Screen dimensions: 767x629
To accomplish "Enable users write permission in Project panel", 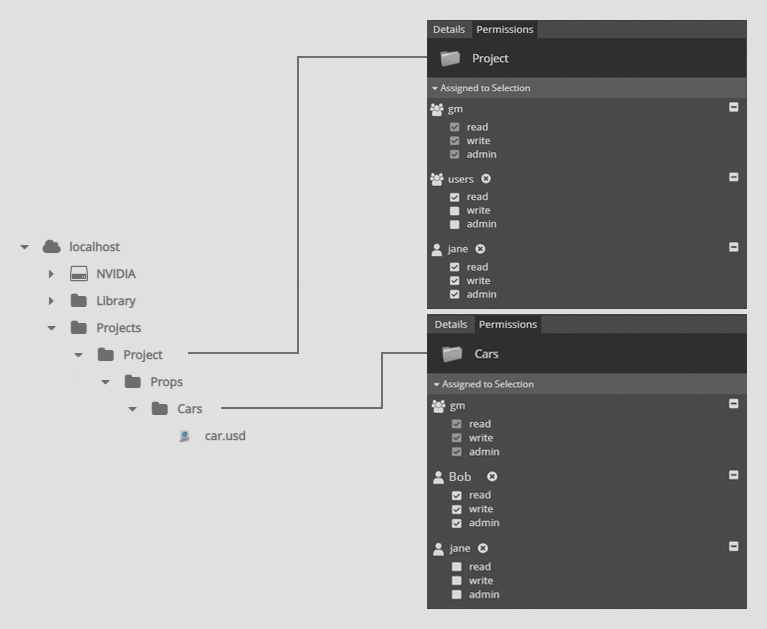I will click(x=454, y=211).
